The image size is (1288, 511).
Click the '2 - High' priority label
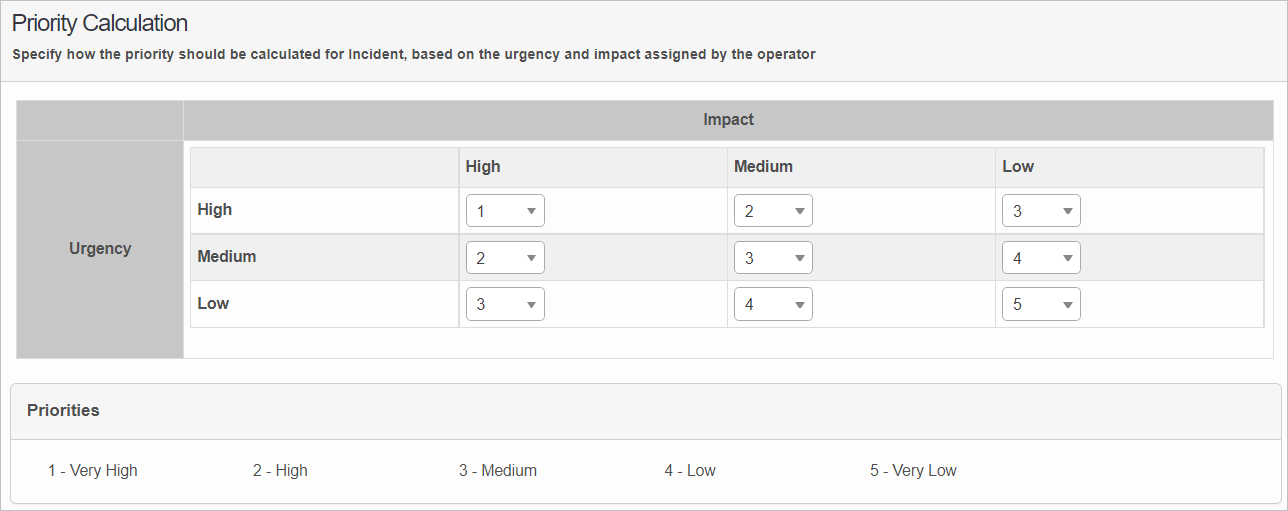(x=280, y=471)
